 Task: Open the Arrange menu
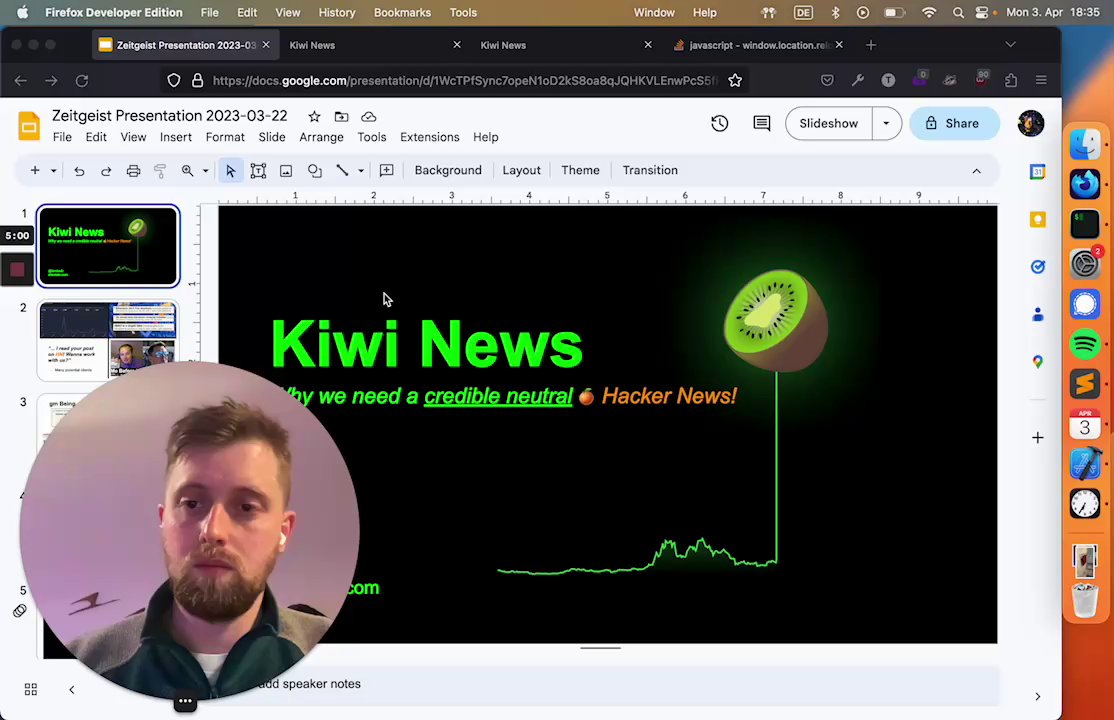coord(321,137)
